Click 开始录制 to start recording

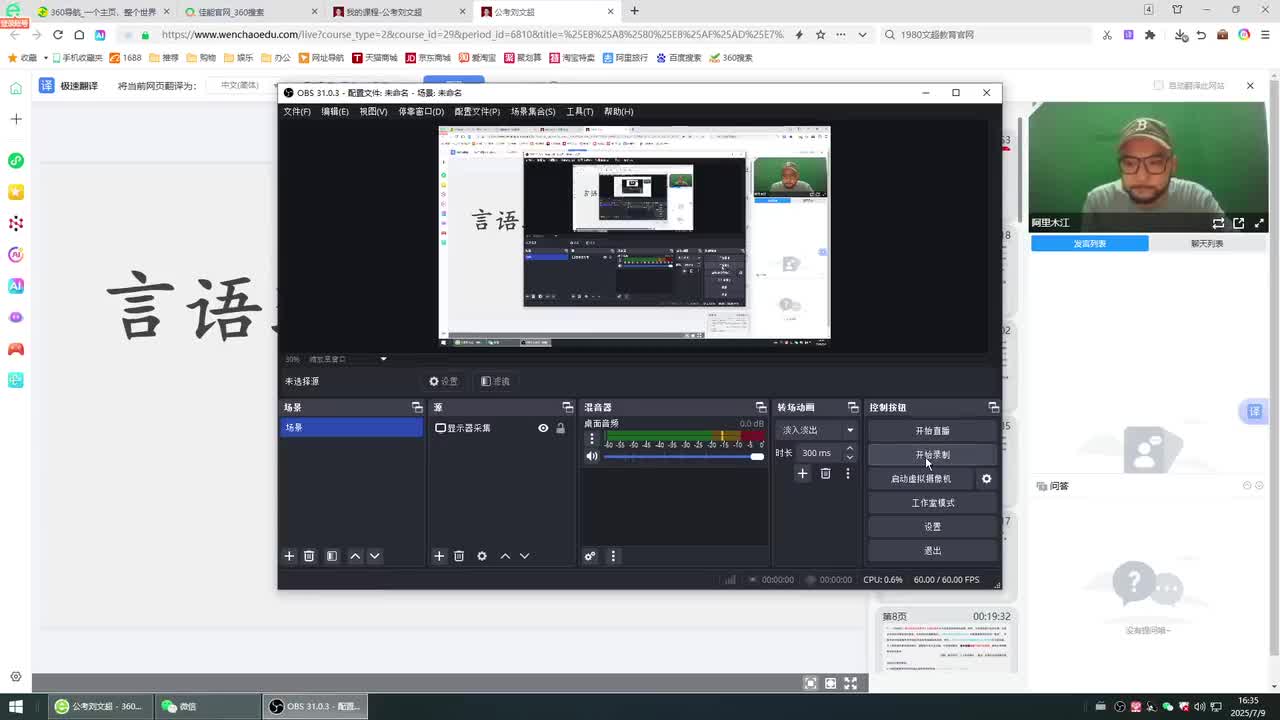932,455
